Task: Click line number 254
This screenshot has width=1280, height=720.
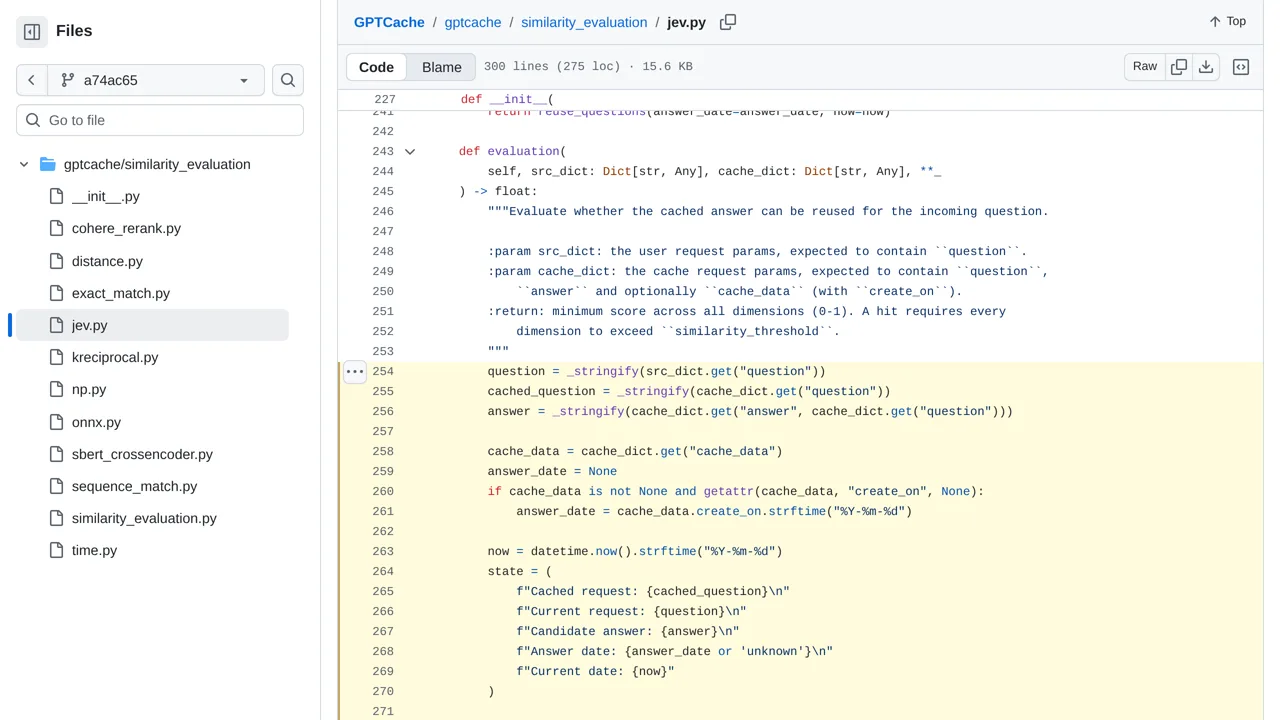Action: [382, 372]
